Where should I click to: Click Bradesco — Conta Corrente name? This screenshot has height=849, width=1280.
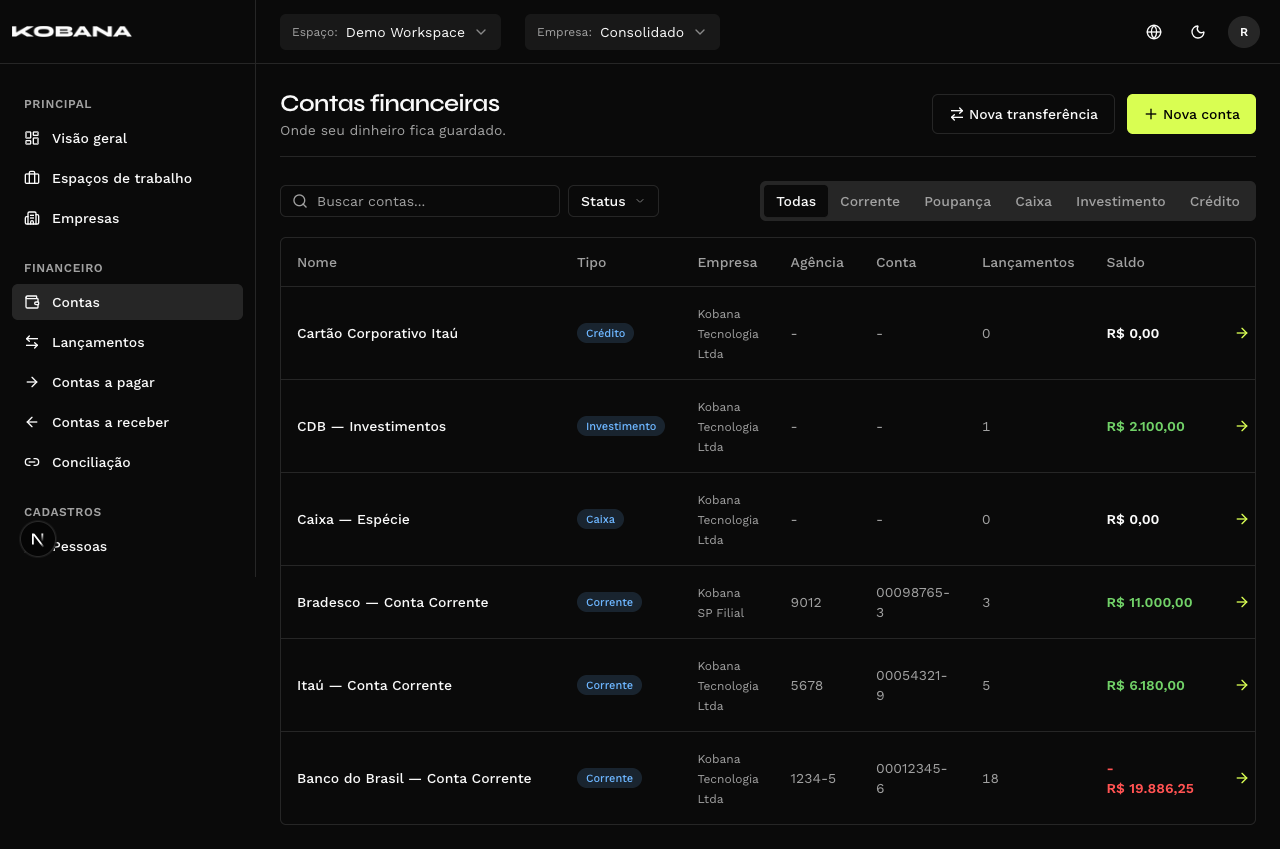coord(392,602)
